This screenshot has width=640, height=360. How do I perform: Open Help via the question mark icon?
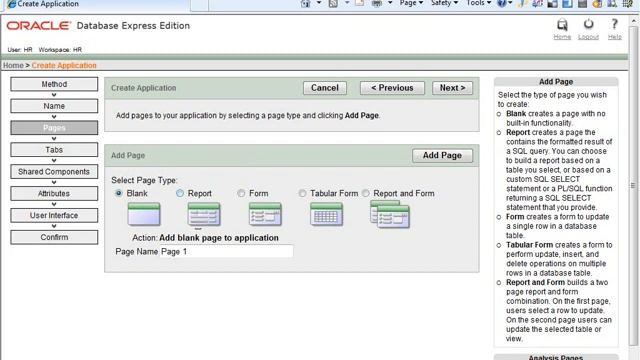click(614, 24)
